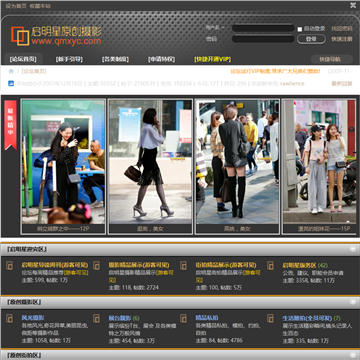Open the 快捷导航 quick navigation menu
This screenshot has height=360, width=360.
tap(331, 59)
